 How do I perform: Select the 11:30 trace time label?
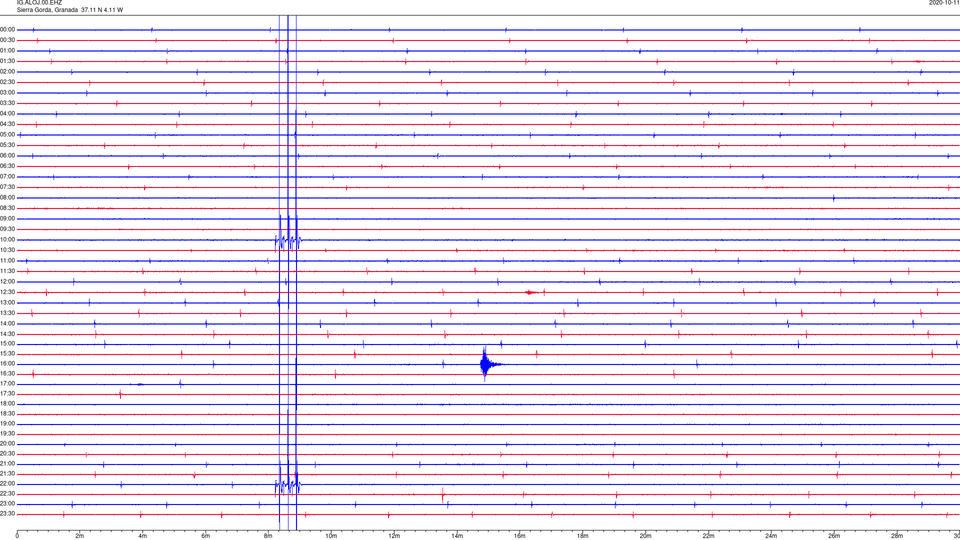7,271
